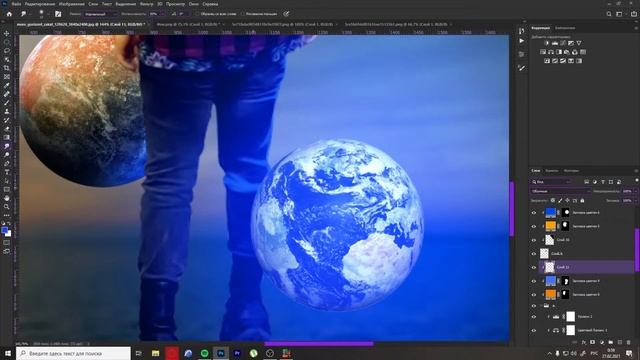
Task: Open the Режим dropdown in options bar
Action: (100, 14)
